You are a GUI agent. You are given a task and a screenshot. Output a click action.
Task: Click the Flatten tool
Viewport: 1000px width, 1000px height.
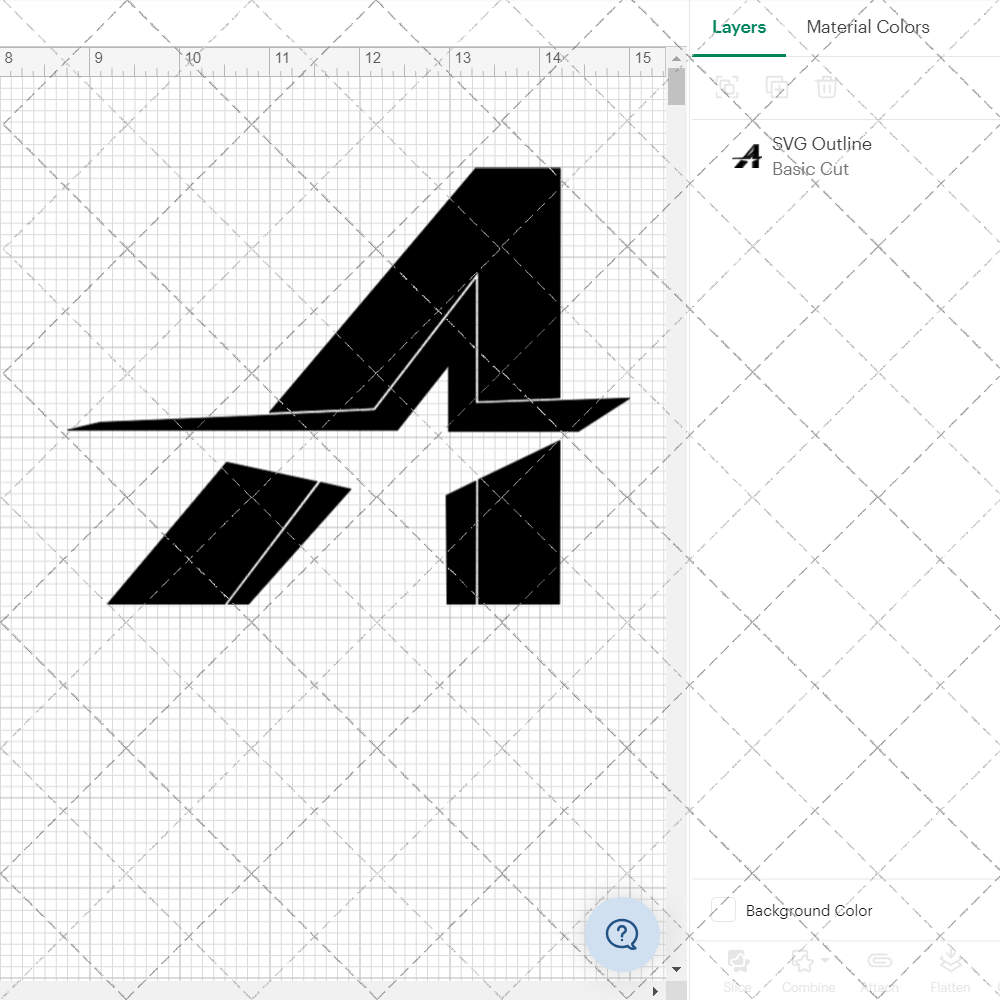point(950,971)
